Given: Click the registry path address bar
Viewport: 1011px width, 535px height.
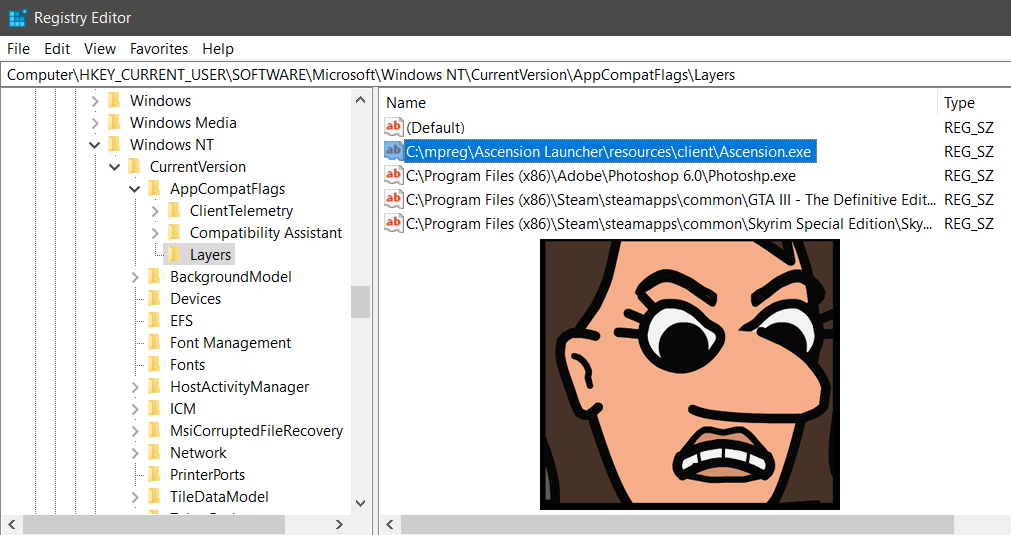Looking at the screenshot, I should click(506, 75).
